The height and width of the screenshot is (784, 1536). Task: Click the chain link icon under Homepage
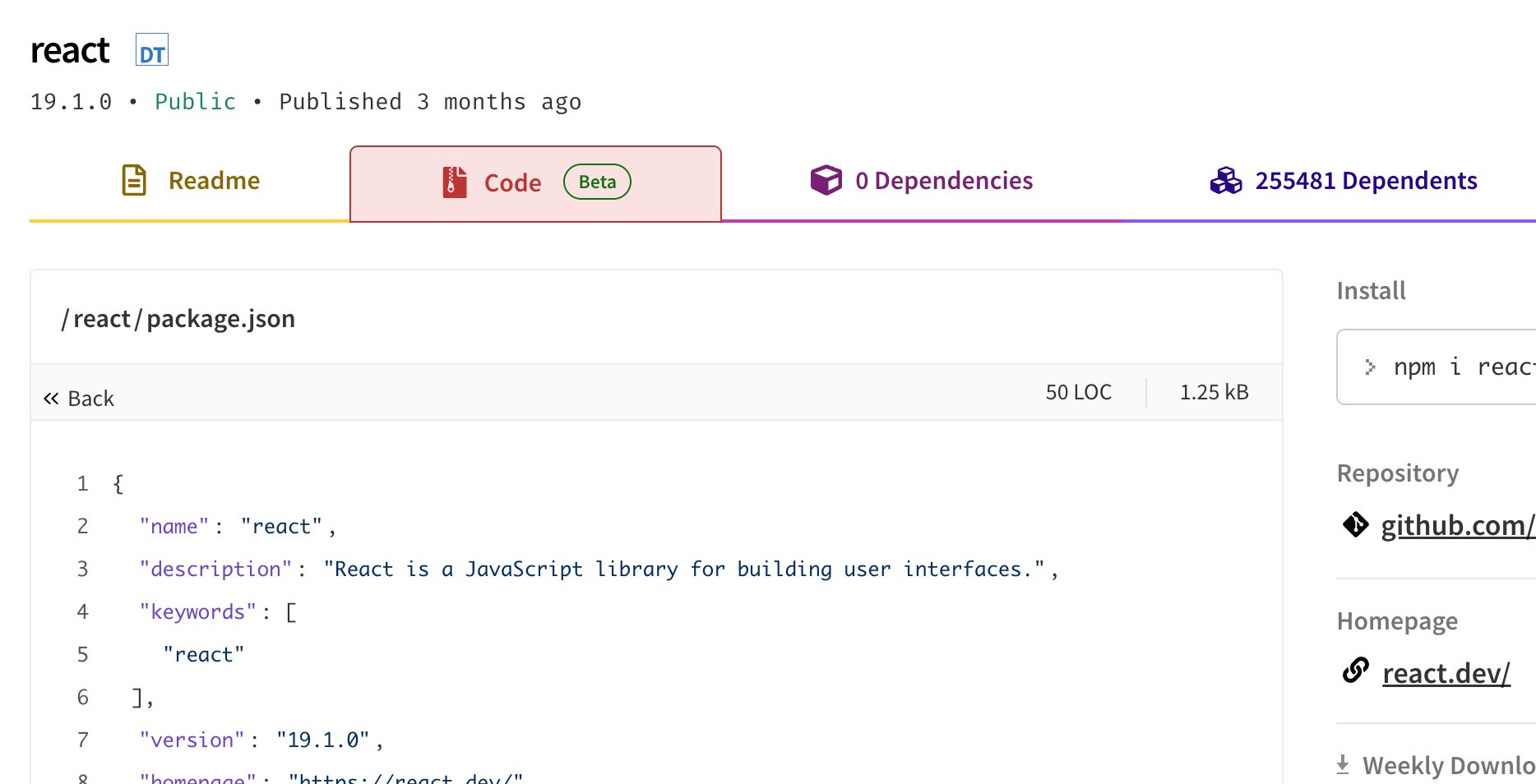pos(1355,671)
